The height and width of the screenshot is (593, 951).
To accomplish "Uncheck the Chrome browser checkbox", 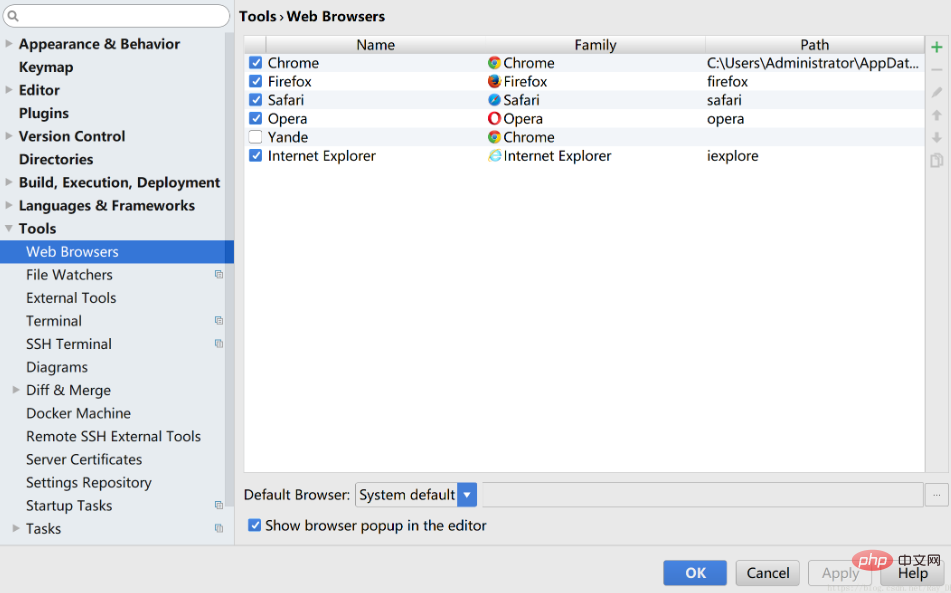I will 255,62.
